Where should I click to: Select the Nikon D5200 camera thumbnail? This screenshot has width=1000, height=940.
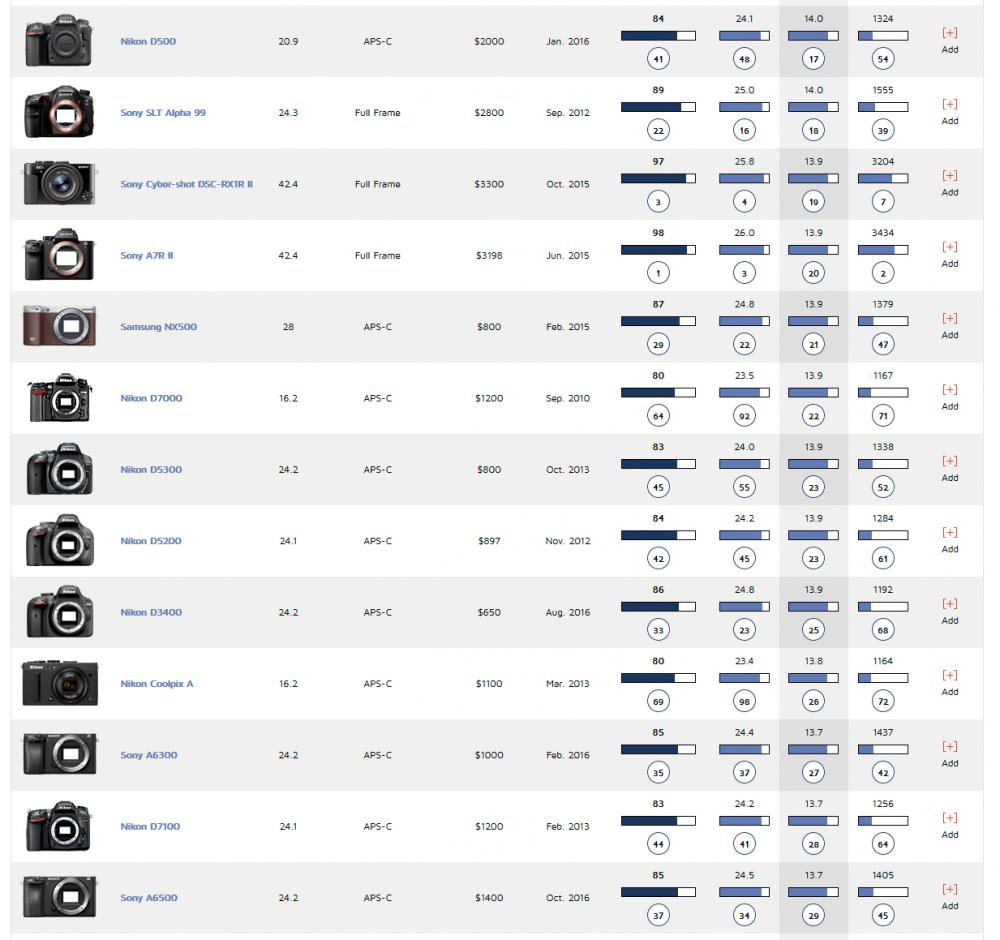tap(59, 540)
